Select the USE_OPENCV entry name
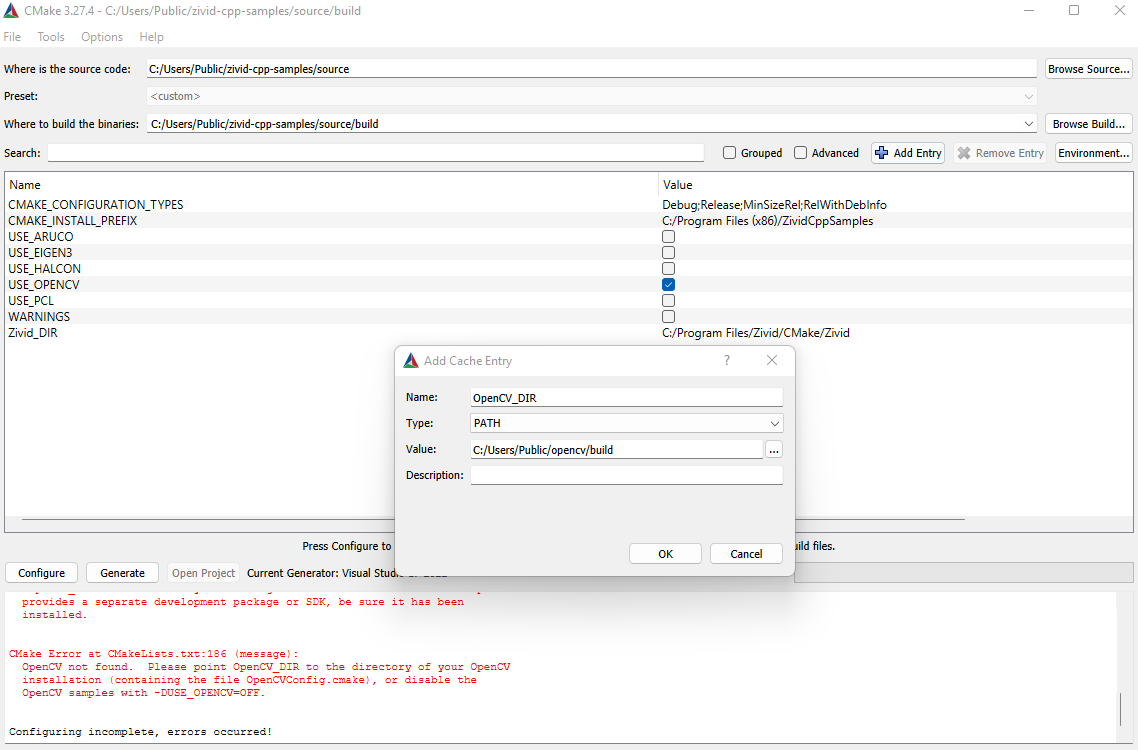 44,285
